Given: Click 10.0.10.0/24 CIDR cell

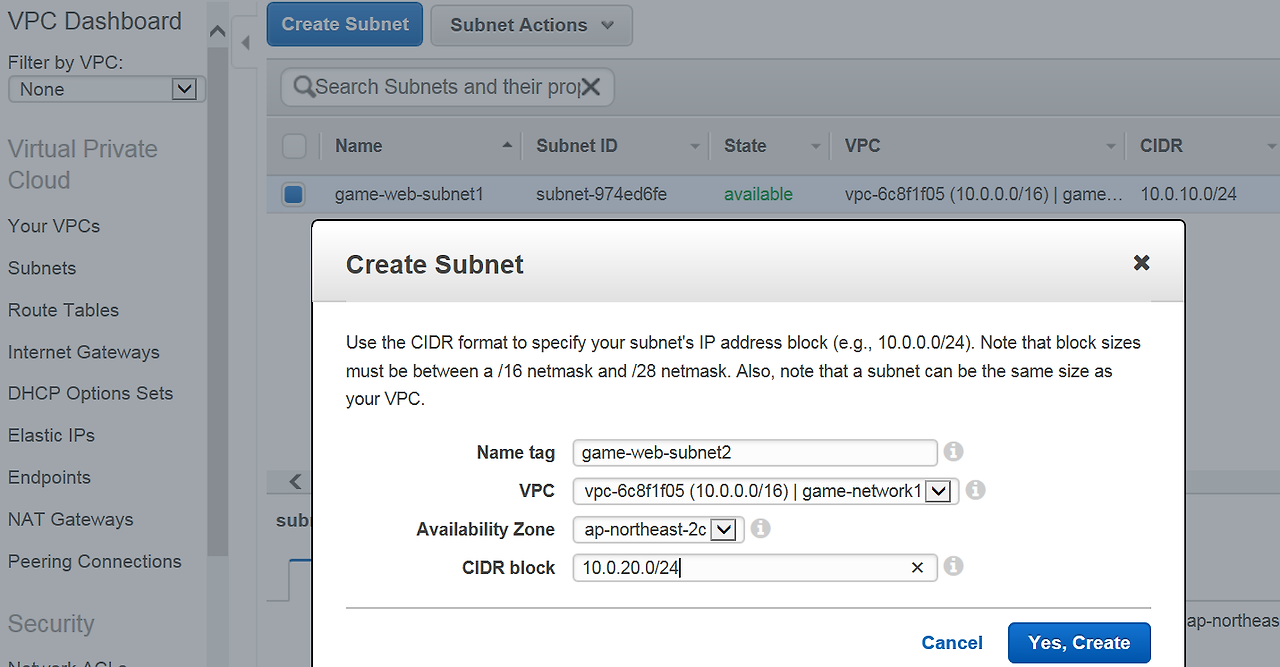Looking at the screenshot, I should (x=1188, y=194).
